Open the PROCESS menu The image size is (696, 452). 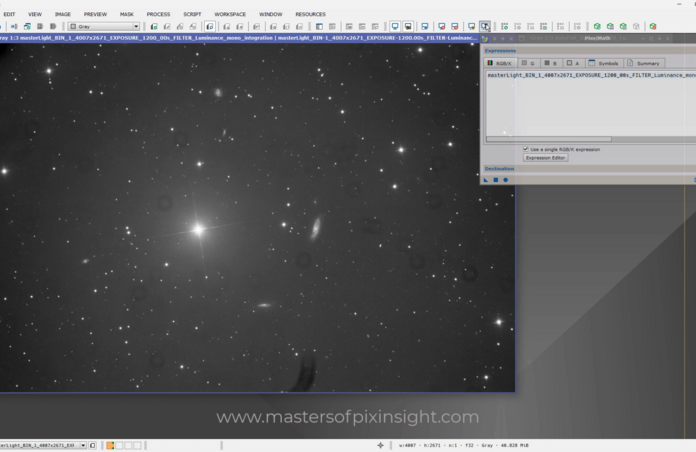[158, 14]
